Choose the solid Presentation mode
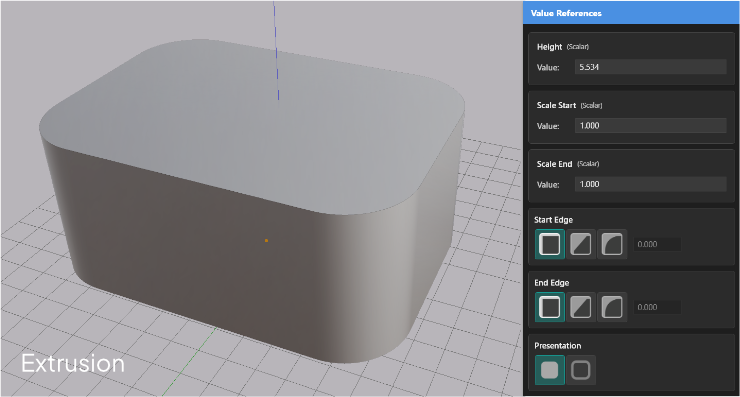The image size is (740, 397). 550,370
